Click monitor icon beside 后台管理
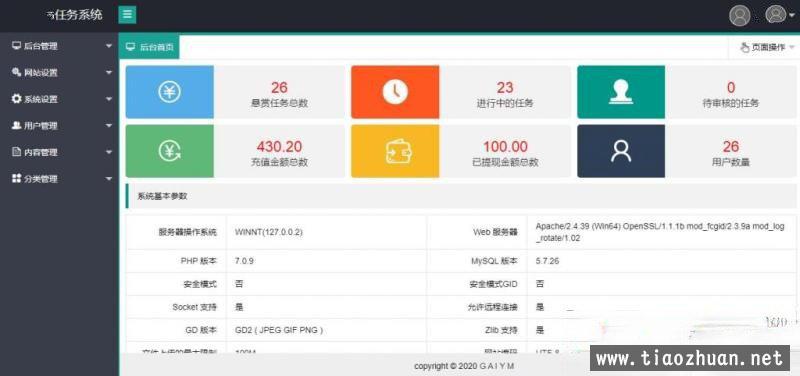 tap(17, 46)
